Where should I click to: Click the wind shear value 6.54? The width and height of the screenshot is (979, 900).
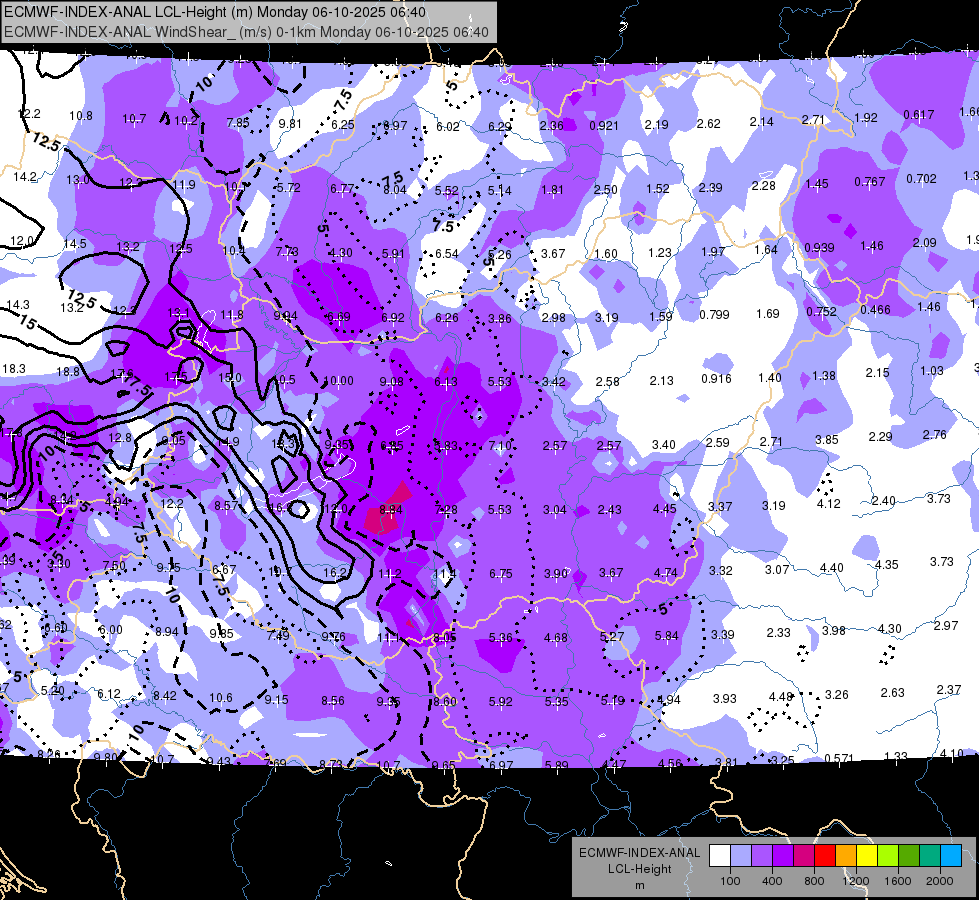[447, 254]
